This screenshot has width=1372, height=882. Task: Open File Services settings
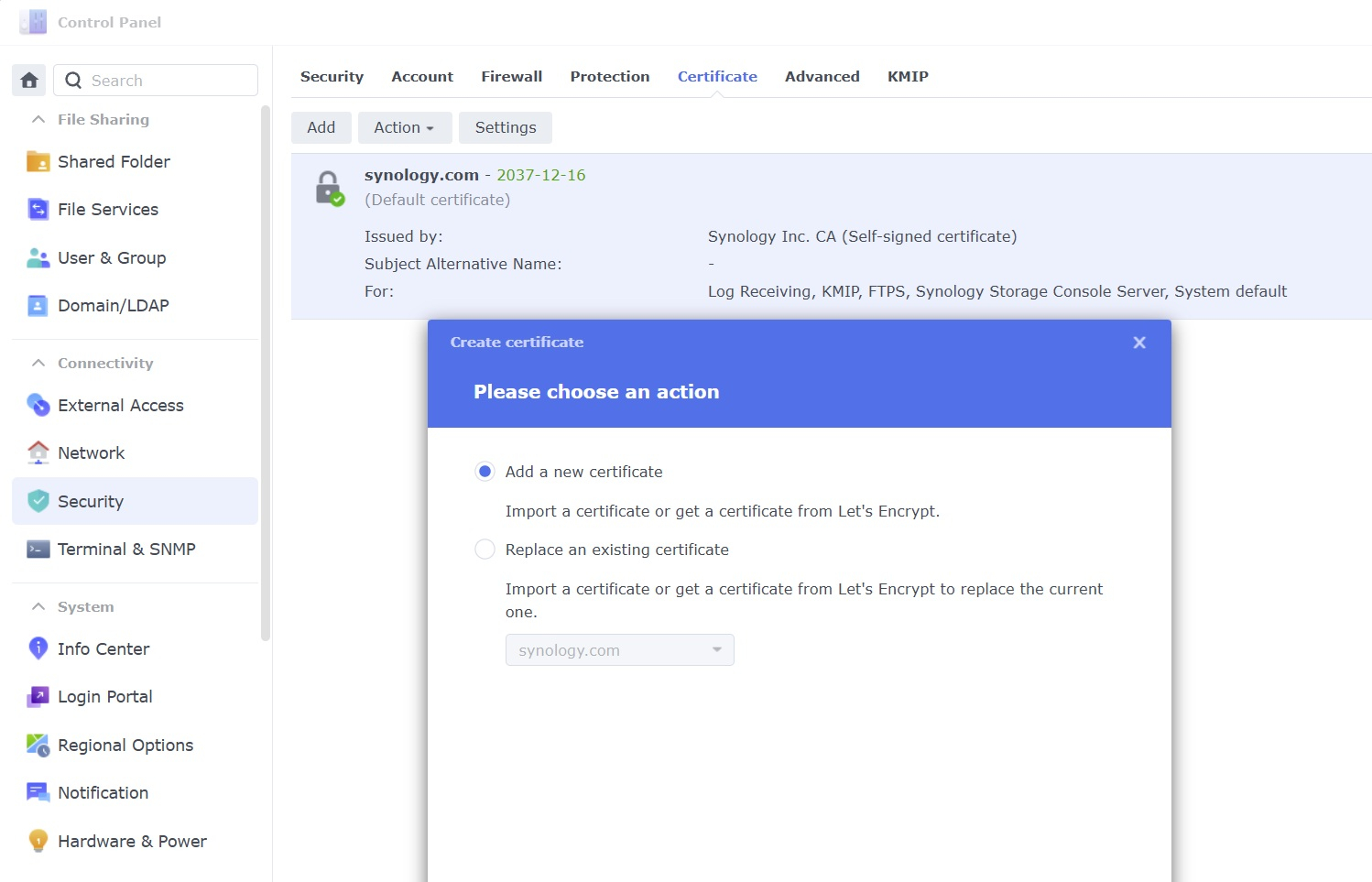[x=136, y=210]
